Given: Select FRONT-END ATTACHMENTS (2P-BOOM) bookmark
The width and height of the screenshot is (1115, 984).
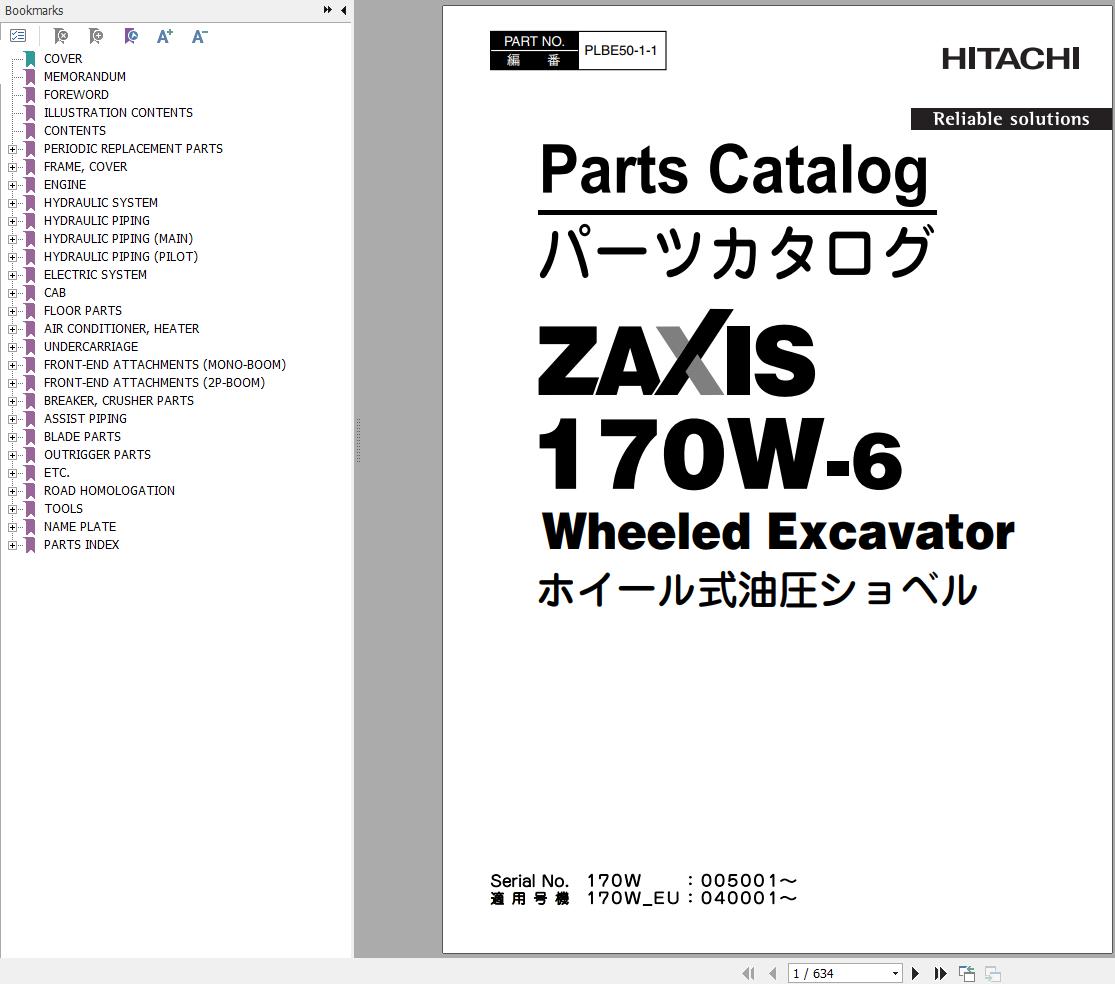Looking at the screenshot, I should point(154,383).
